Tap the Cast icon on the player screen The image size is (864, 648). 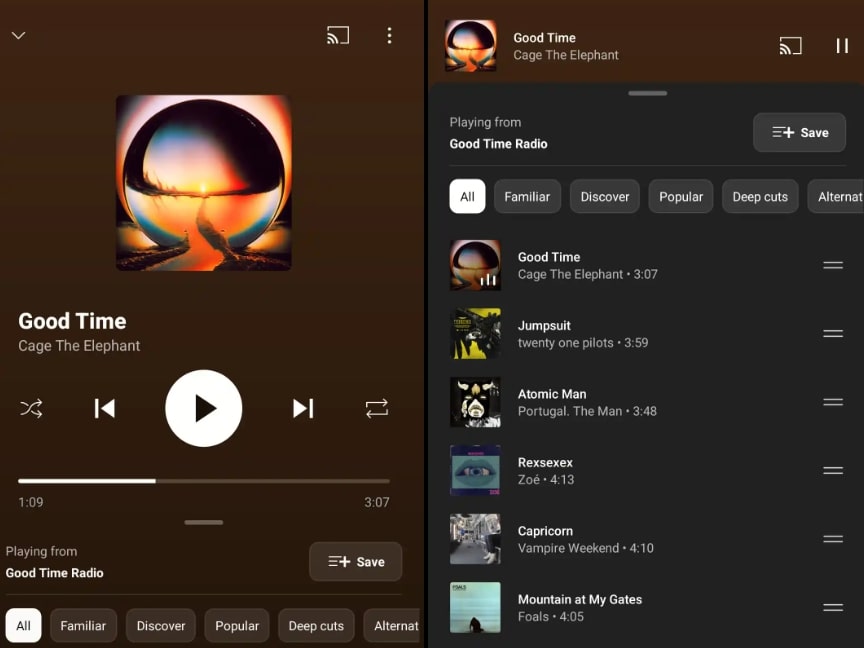(338, 34)
